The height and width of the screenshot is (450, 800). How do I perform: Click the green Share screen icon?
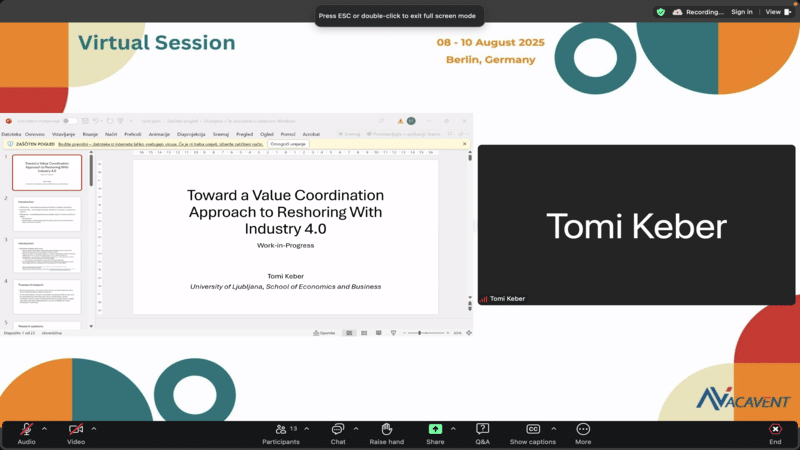pos(435,429)
